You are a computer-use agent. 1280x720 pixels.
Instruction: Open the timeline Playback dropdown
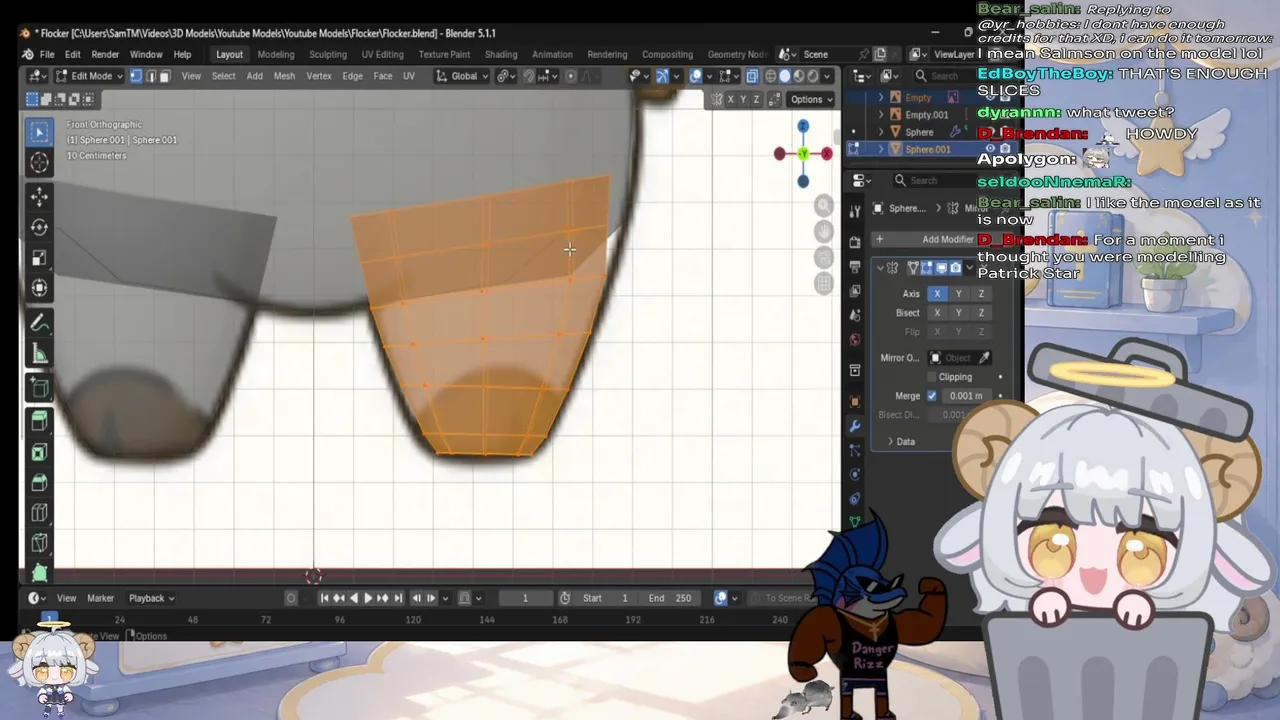(151, 598)
